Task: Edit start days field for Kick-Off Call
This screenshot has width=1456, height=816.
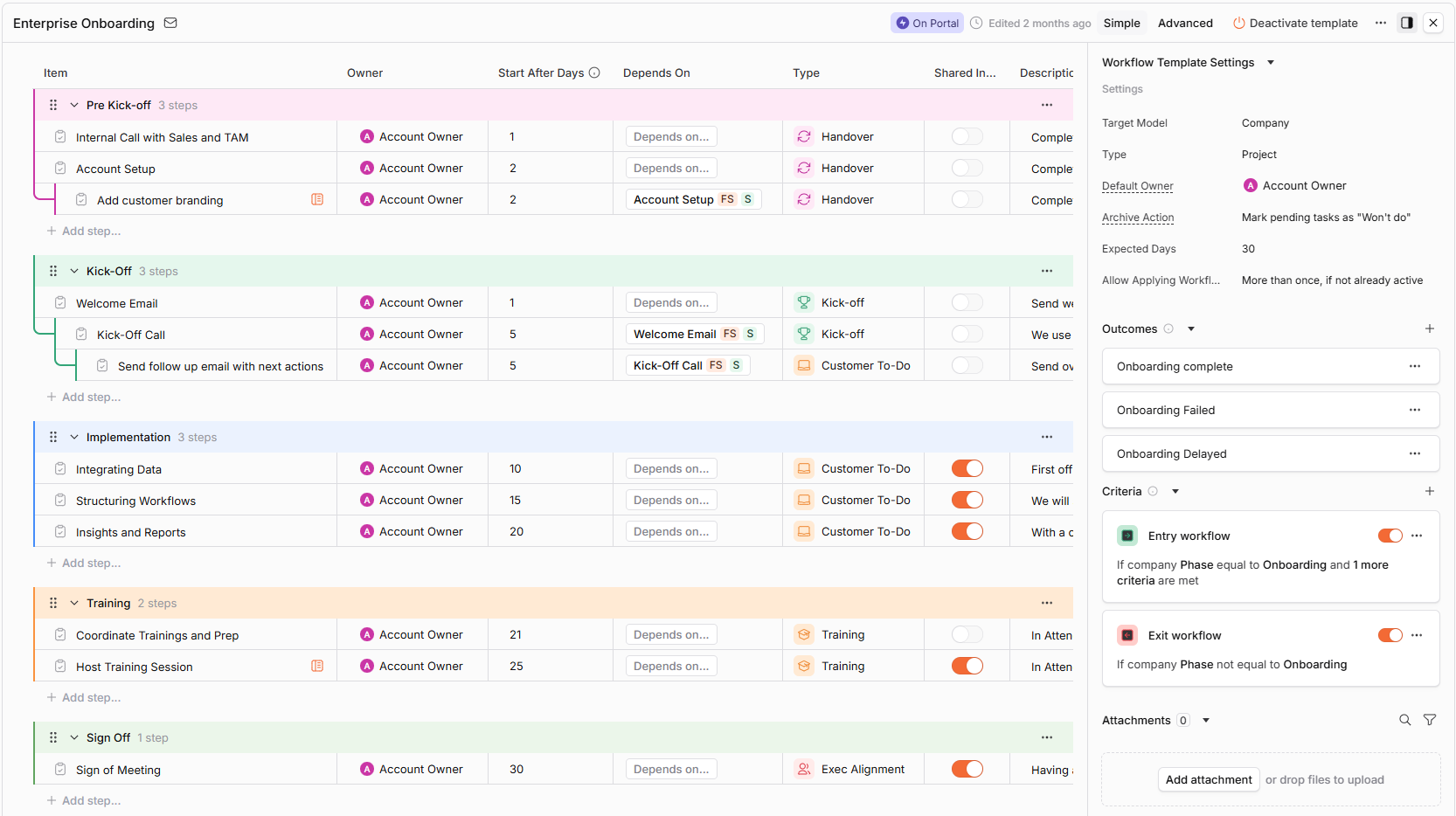Action: (x=551, y=334)
